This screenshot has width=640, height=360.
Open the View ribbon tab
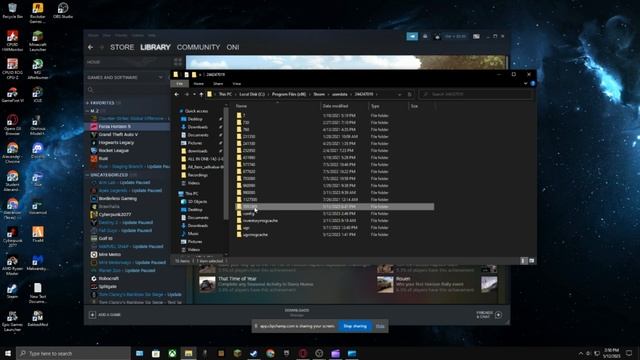point(237,84)
